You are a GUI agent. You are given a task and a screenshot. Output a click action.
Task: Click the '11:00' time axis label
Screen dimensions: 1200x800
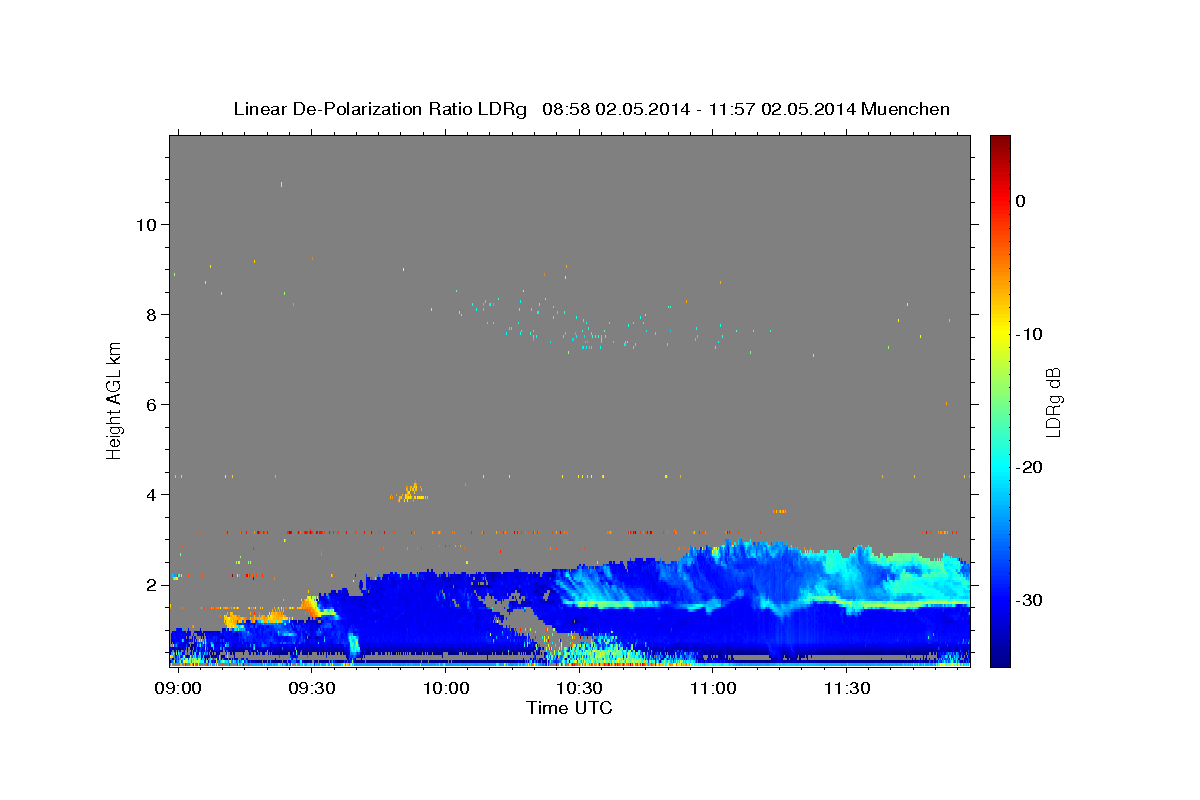(713, 689)
